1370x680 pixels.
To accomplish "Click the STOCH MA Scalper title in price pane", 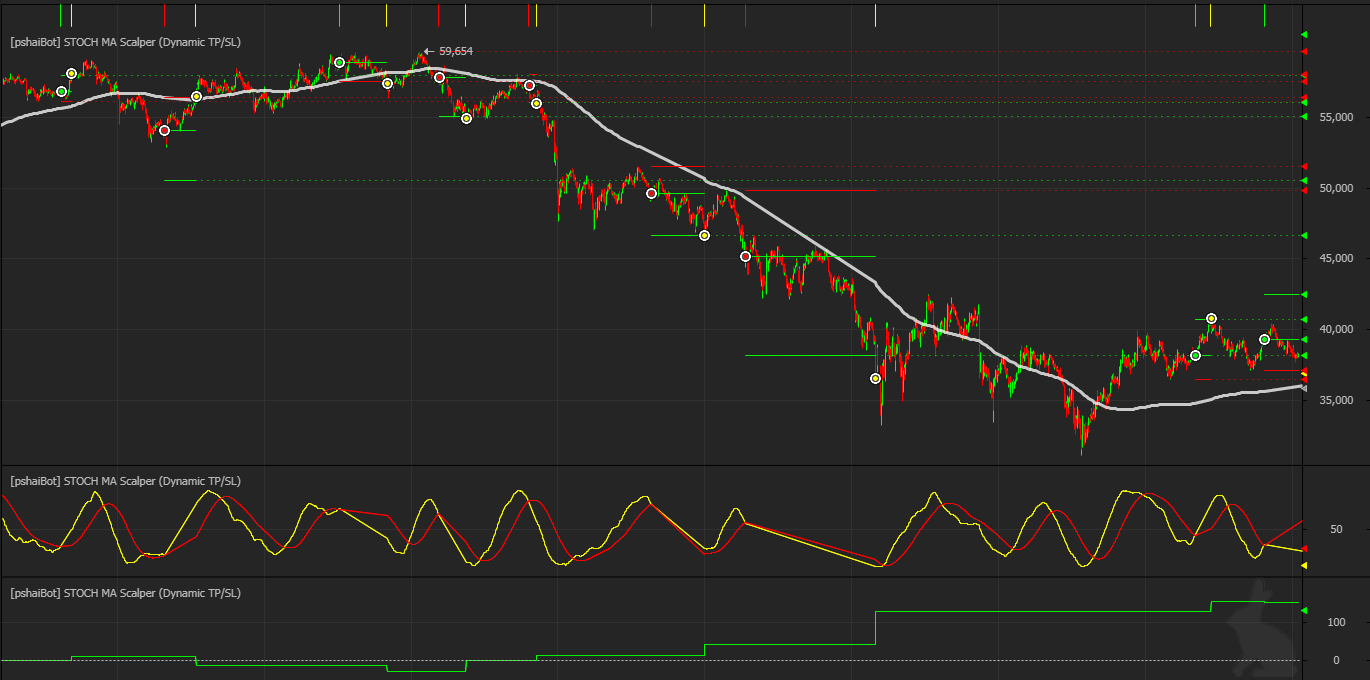I will [x=125, y=42].
